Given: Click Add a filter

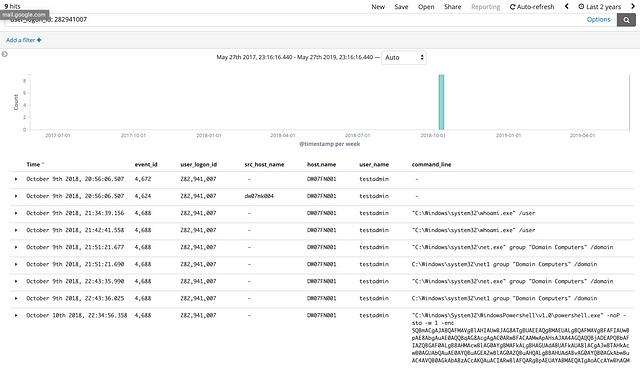Looking at the screenshot, I should [x=24, y=40].
